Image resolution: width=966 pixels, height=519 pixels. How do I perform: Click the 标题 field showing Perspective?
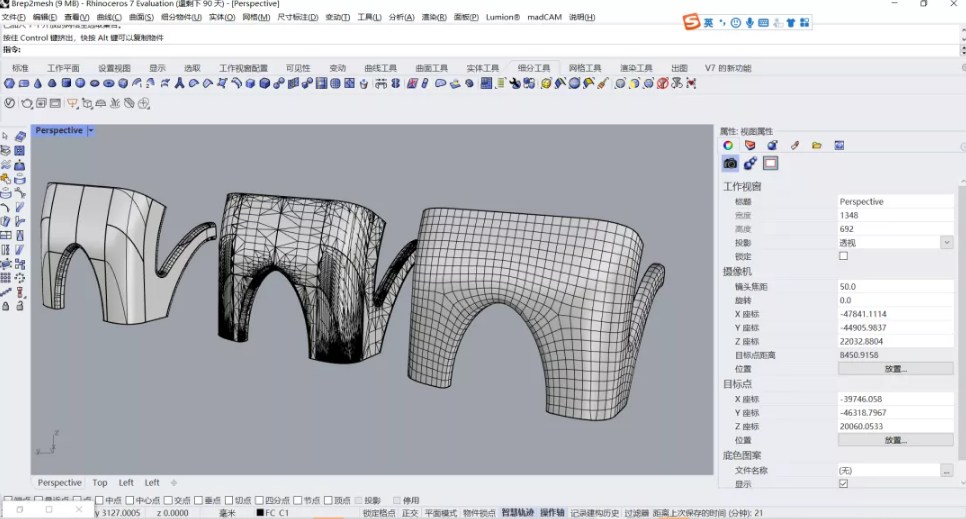[895, 202]
